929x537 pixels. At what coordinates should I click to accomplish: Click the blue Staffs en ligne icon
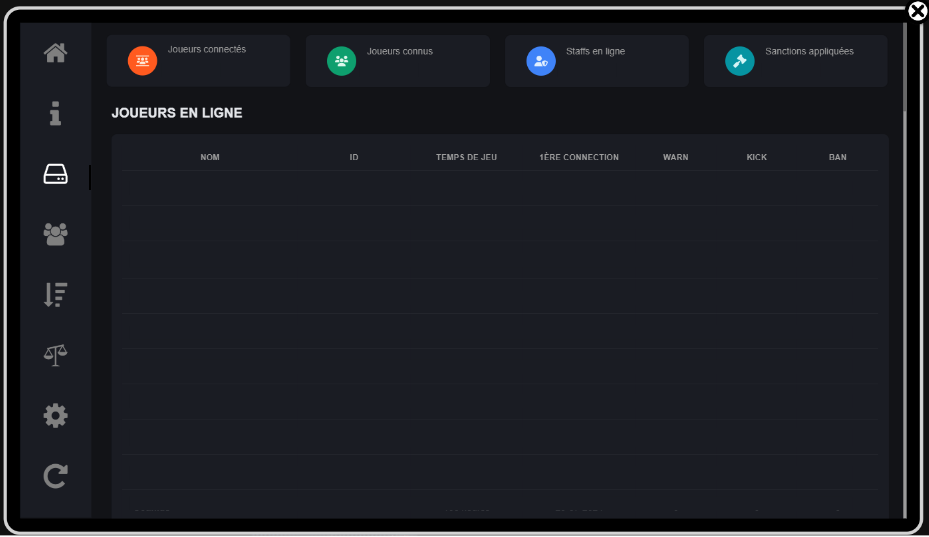point(541,61)
